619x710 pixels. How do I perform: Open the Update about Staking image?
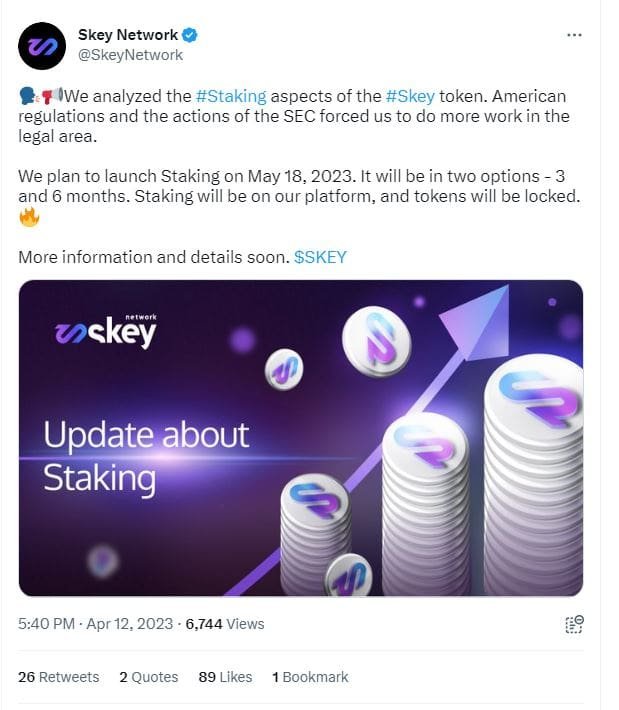300,437
